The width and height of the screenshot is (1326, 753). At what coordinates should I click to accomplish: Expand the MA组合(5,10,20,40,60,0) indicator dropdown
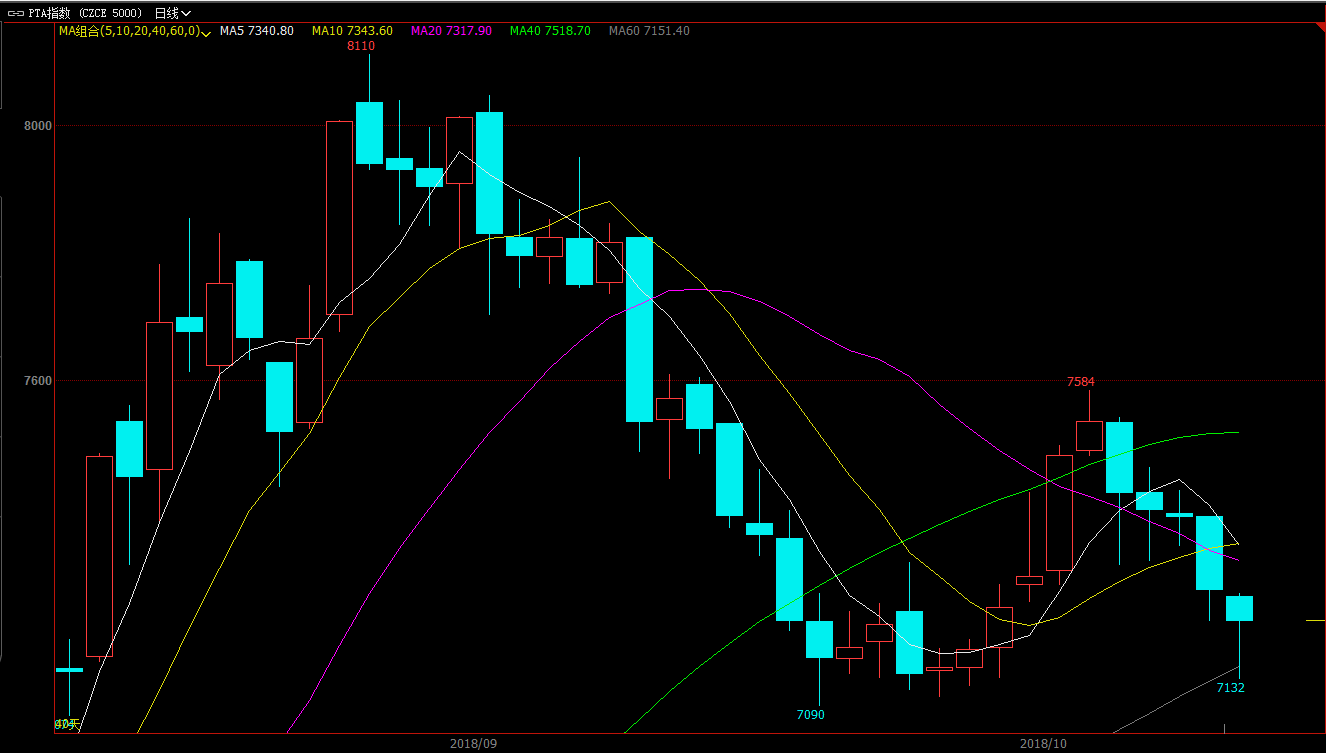coord(134,31)
